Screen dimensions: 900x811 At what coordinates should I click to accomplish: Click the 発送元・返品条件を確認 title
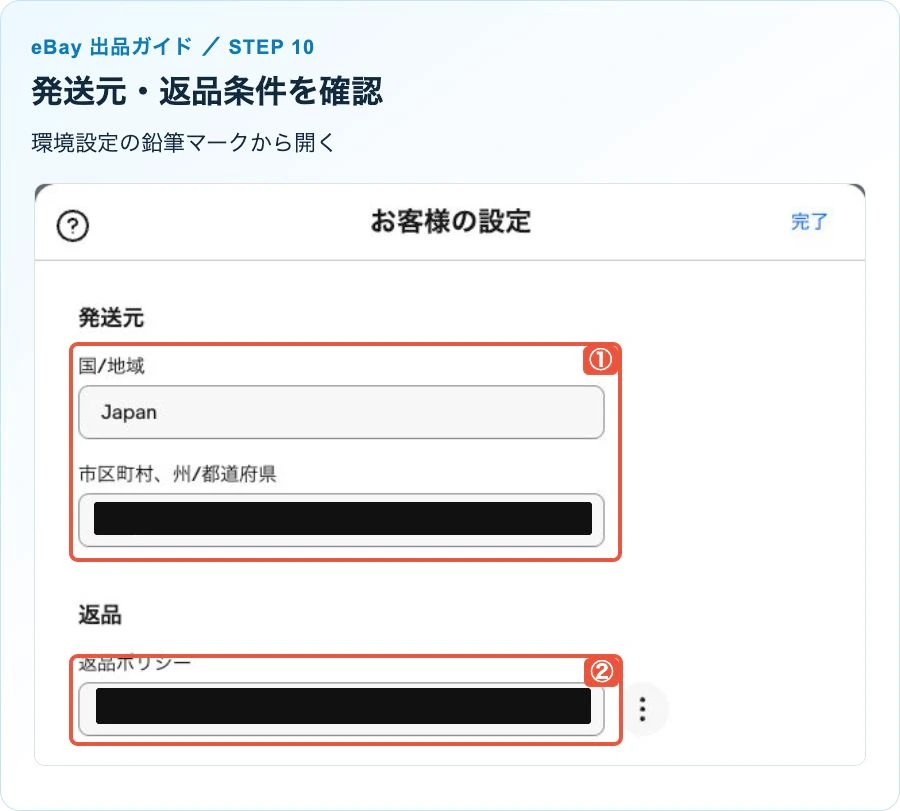tap(207, 91)
